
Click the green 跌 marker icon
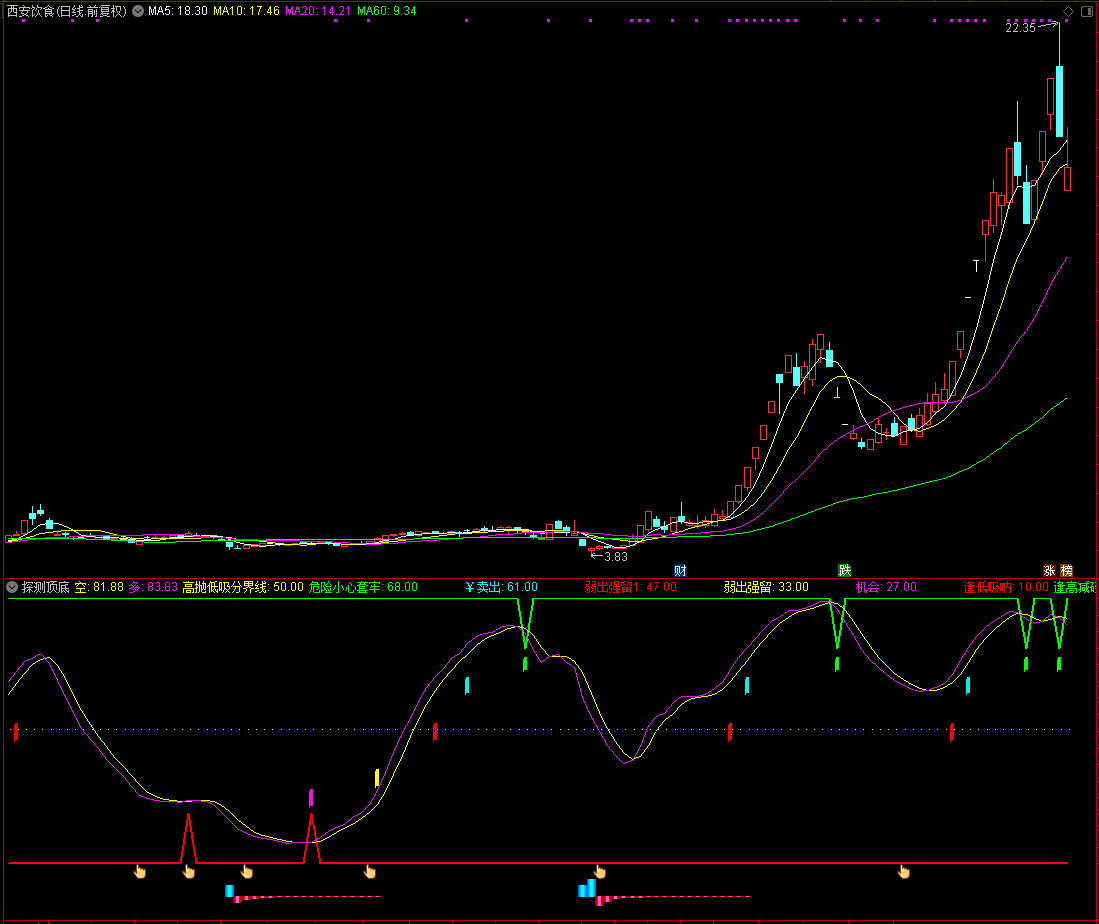pyautogui.click(x=845, y=571)
